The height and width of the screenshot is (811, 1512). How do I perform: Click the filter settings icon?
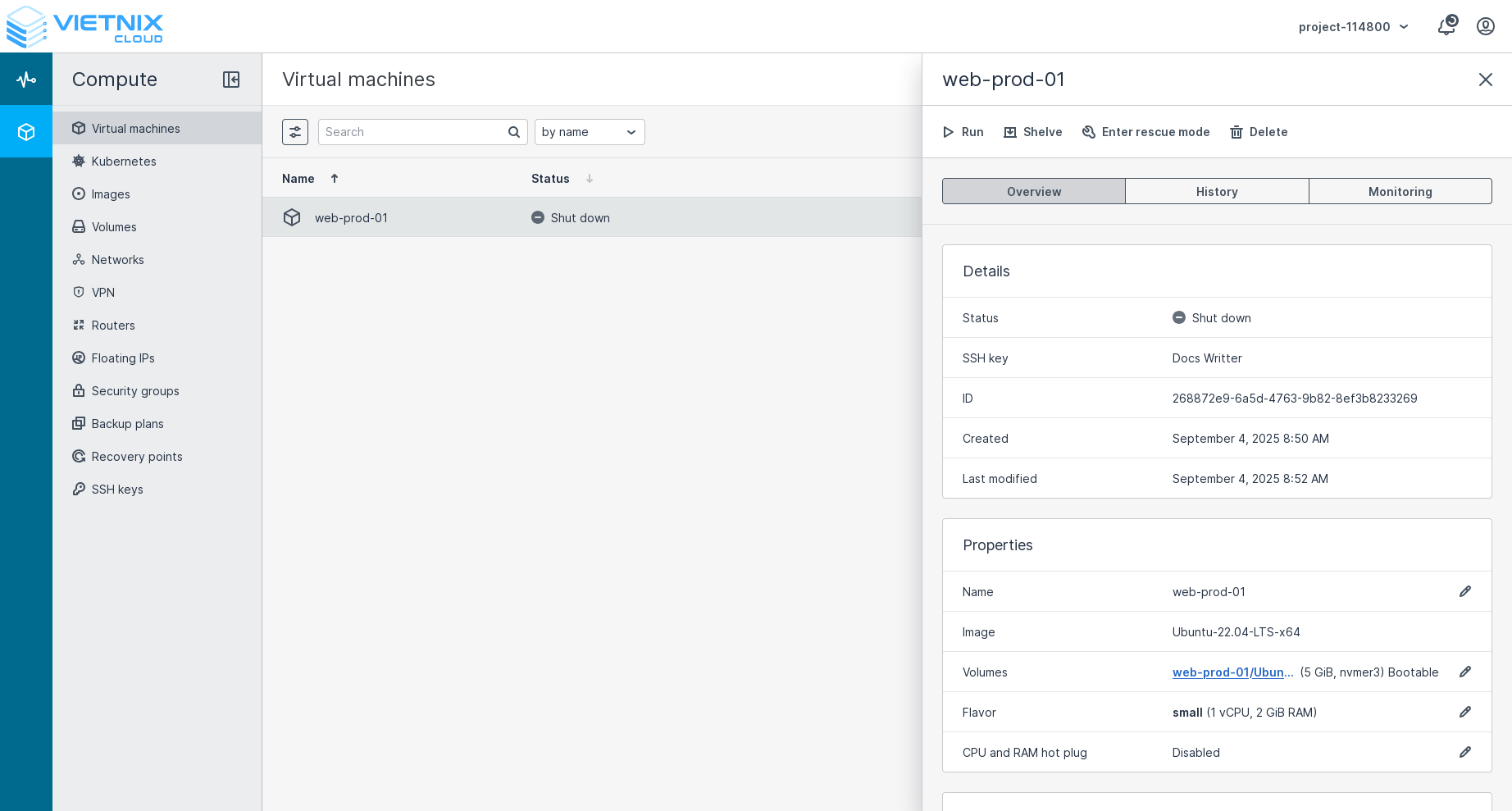coord(295,132)
